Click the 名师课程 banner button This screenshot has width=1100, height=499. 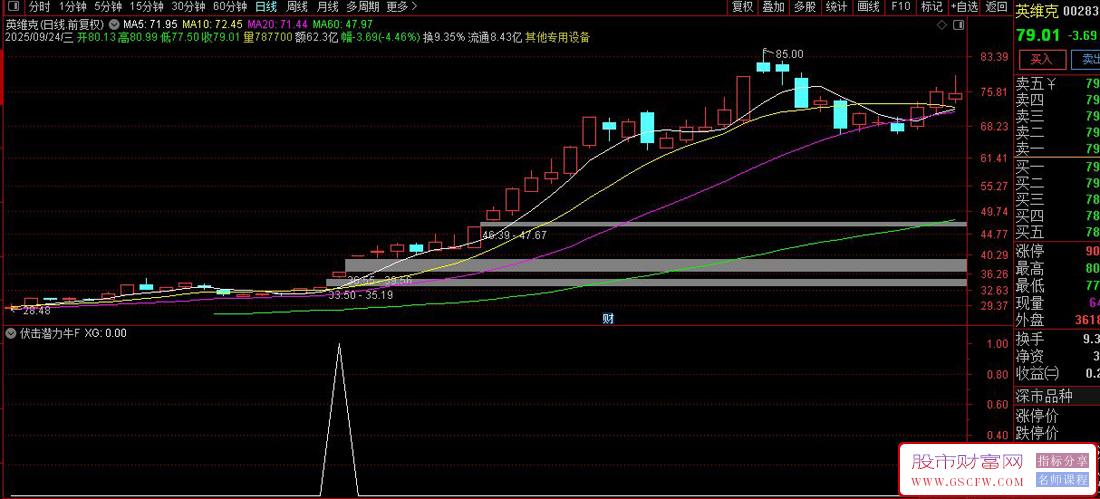[x=1063, y=480]
